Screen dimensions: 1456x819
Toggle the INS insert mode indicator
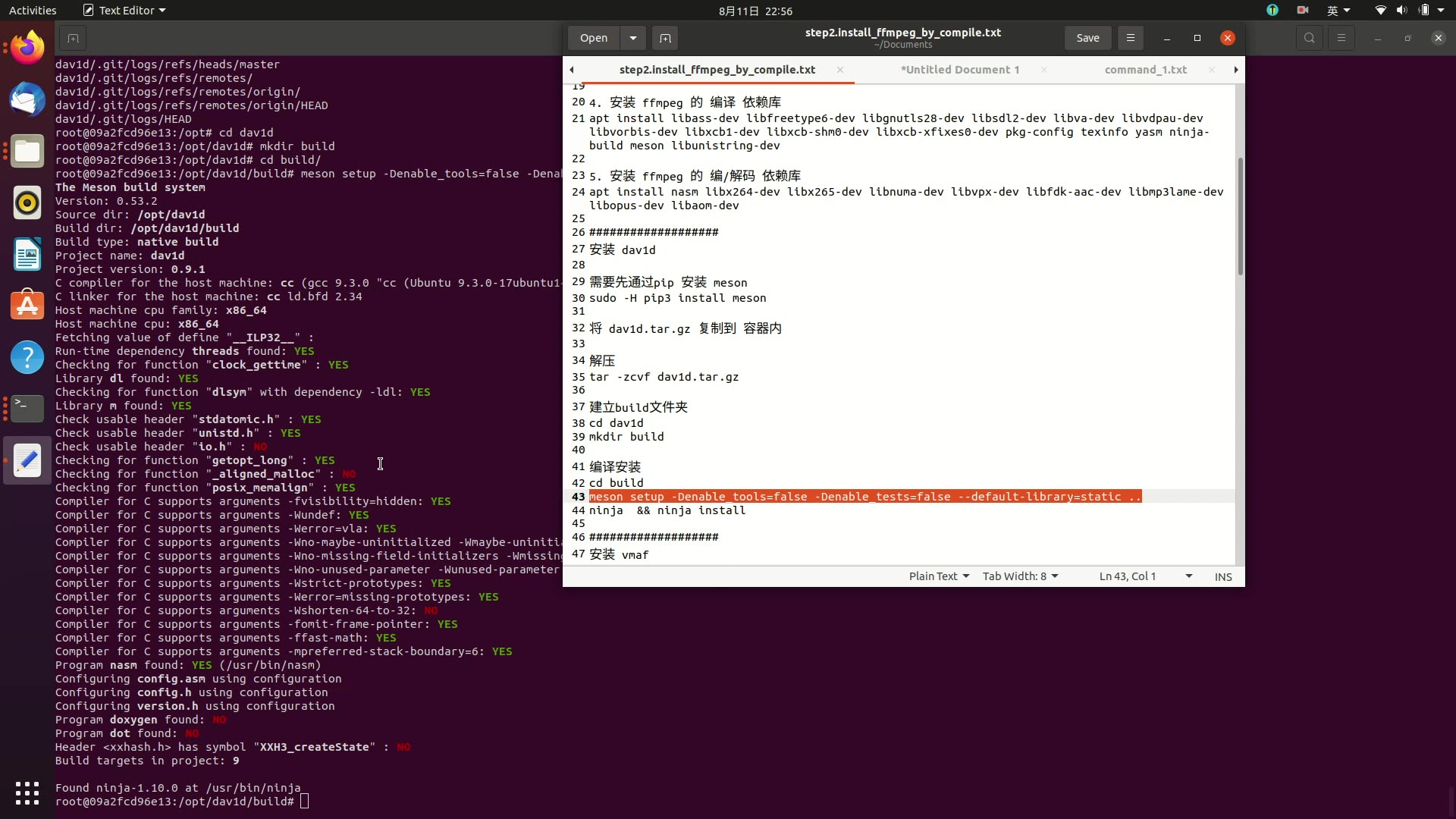point(1223,576)
